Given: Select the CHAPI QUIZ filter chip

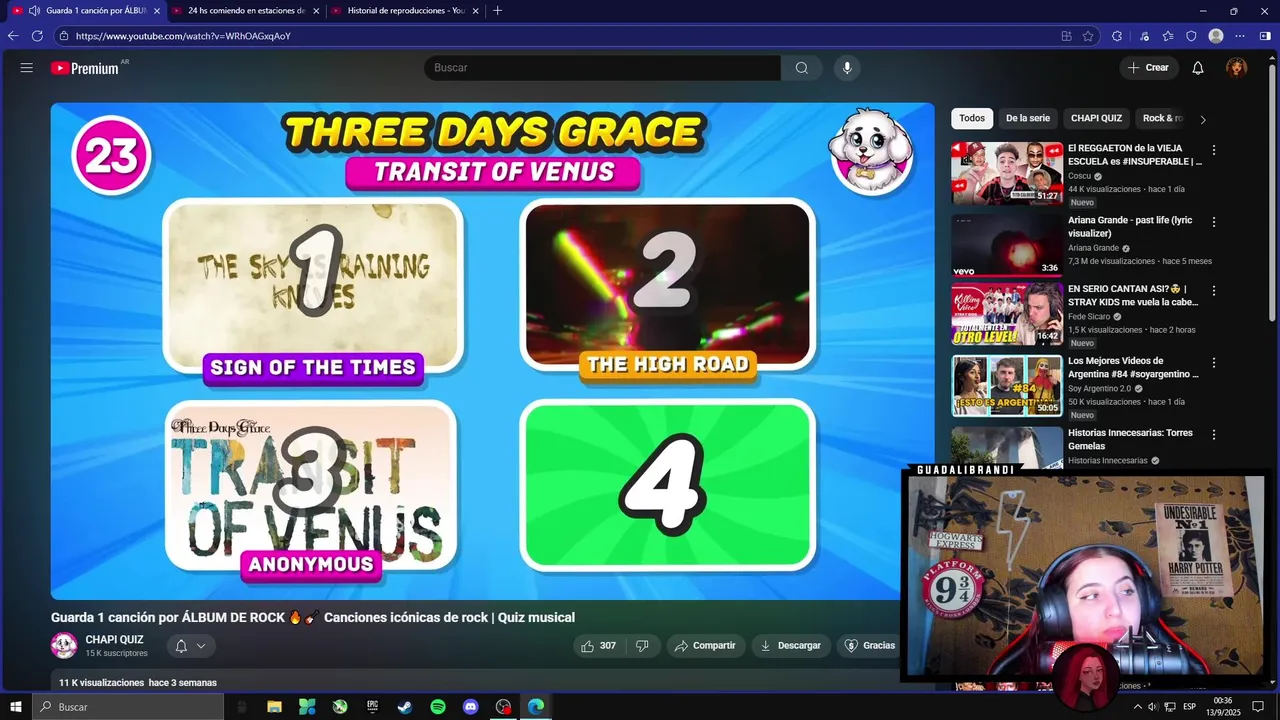Looking at the screenshot, I should coord(1096,118).
